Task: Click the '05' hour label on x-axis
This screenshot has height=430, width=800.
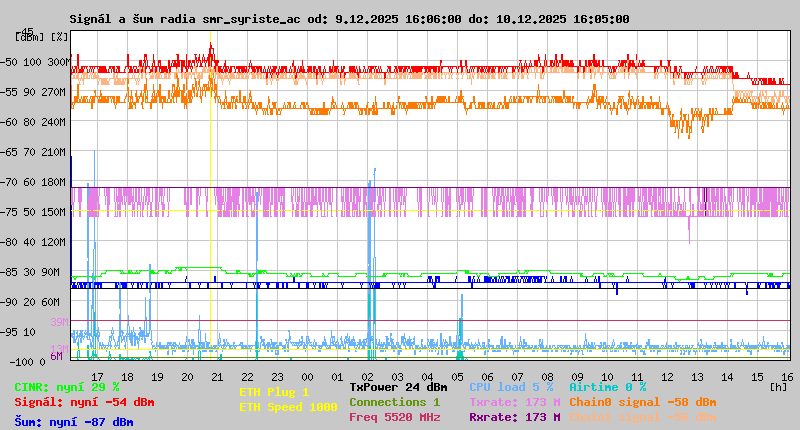Action: coord(457,377)
